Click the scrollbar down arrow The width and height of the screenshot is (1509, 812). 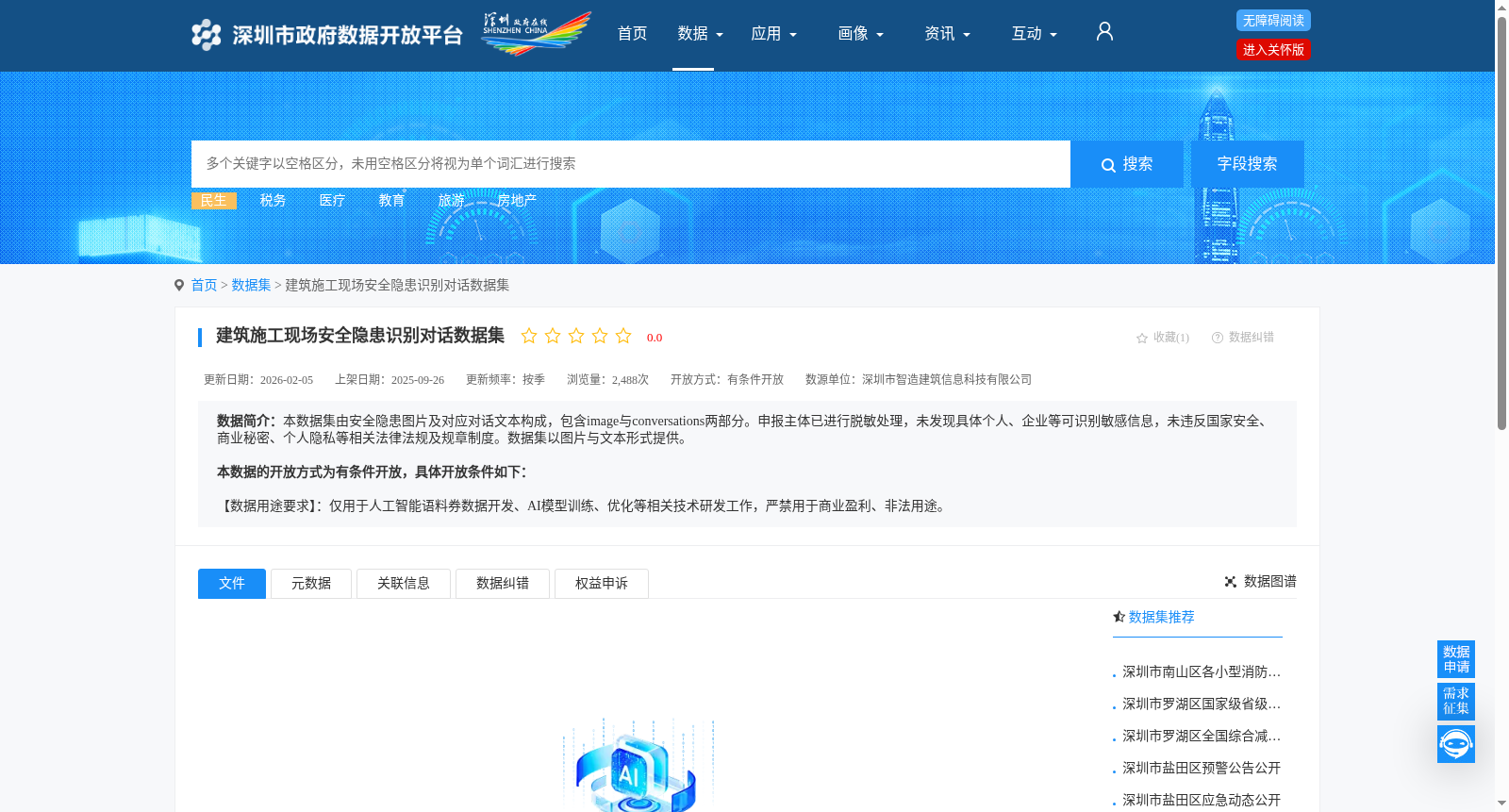pos(1501,804)
